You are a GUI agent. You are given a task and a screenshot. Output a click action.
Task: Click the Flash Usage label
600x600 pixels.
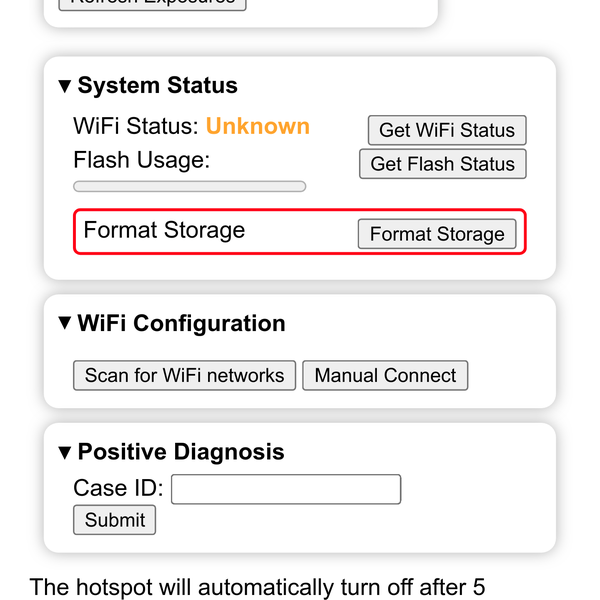(x=141, y=160)
